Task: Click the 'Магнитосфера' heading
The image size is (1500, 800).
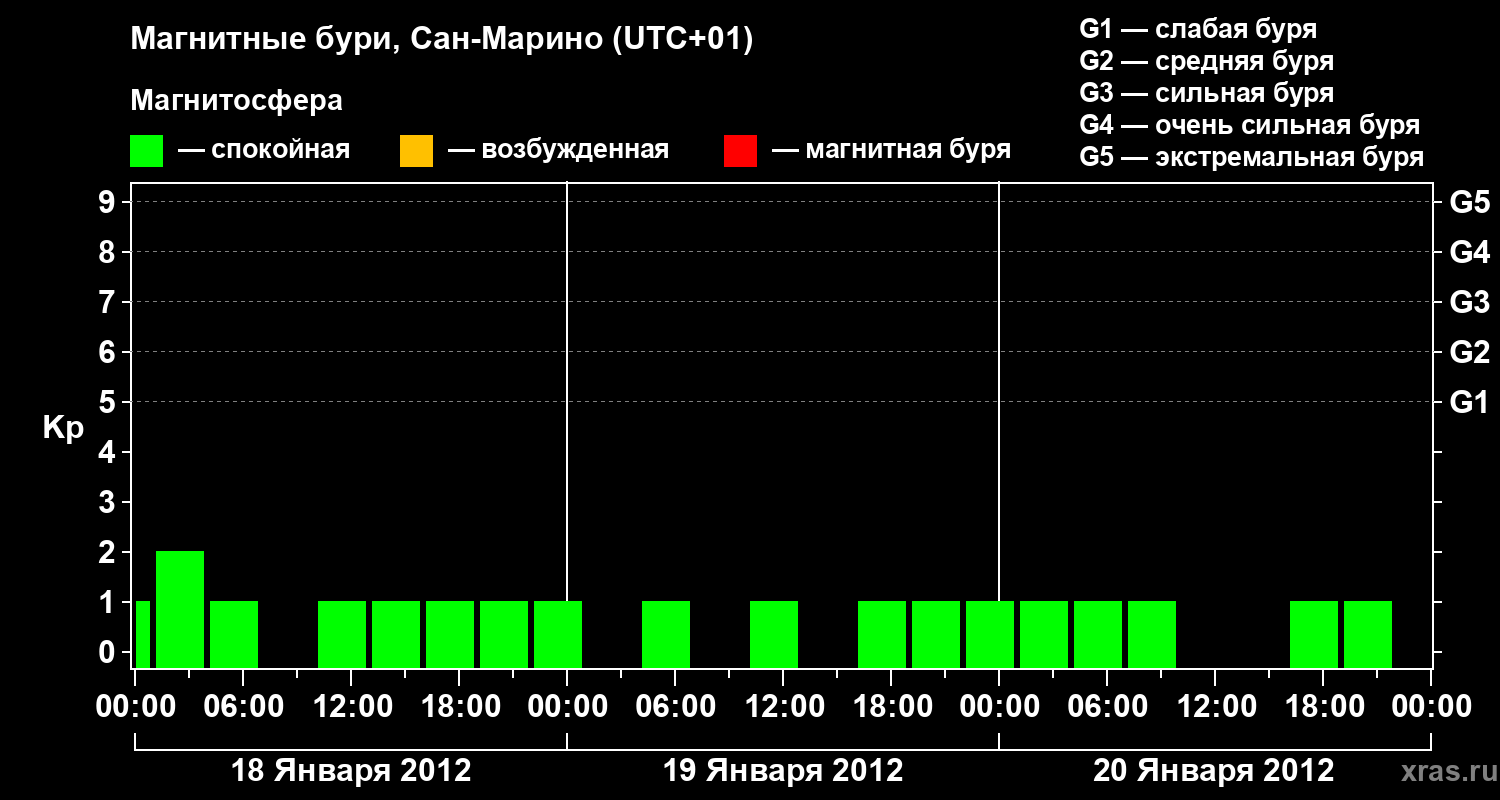Action: [237, 101]
